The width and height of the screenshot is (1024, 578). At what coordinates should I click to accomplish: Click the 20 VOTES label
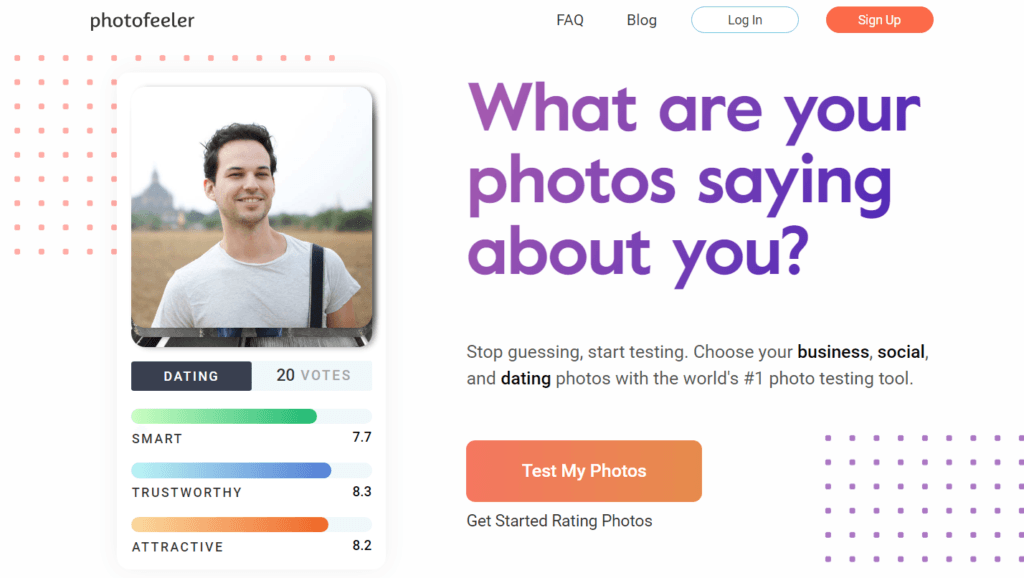point(313,376)
